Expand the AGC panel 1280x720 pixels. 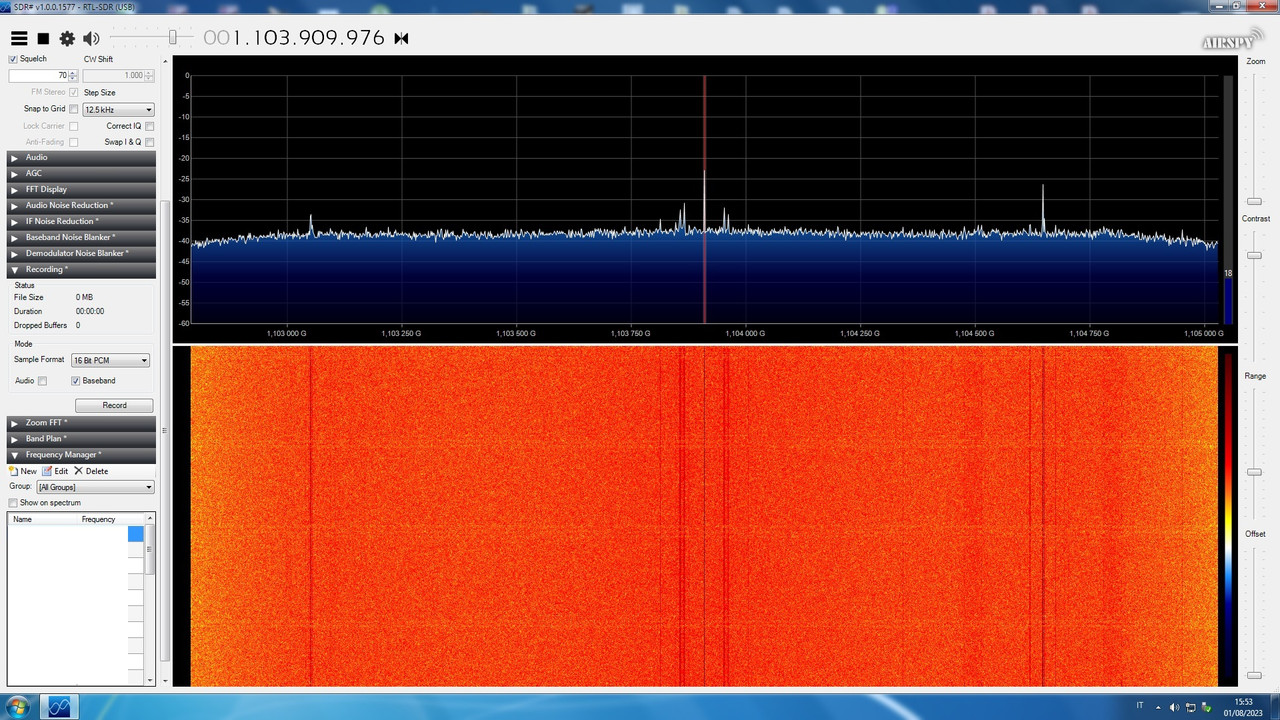(81, 173)
